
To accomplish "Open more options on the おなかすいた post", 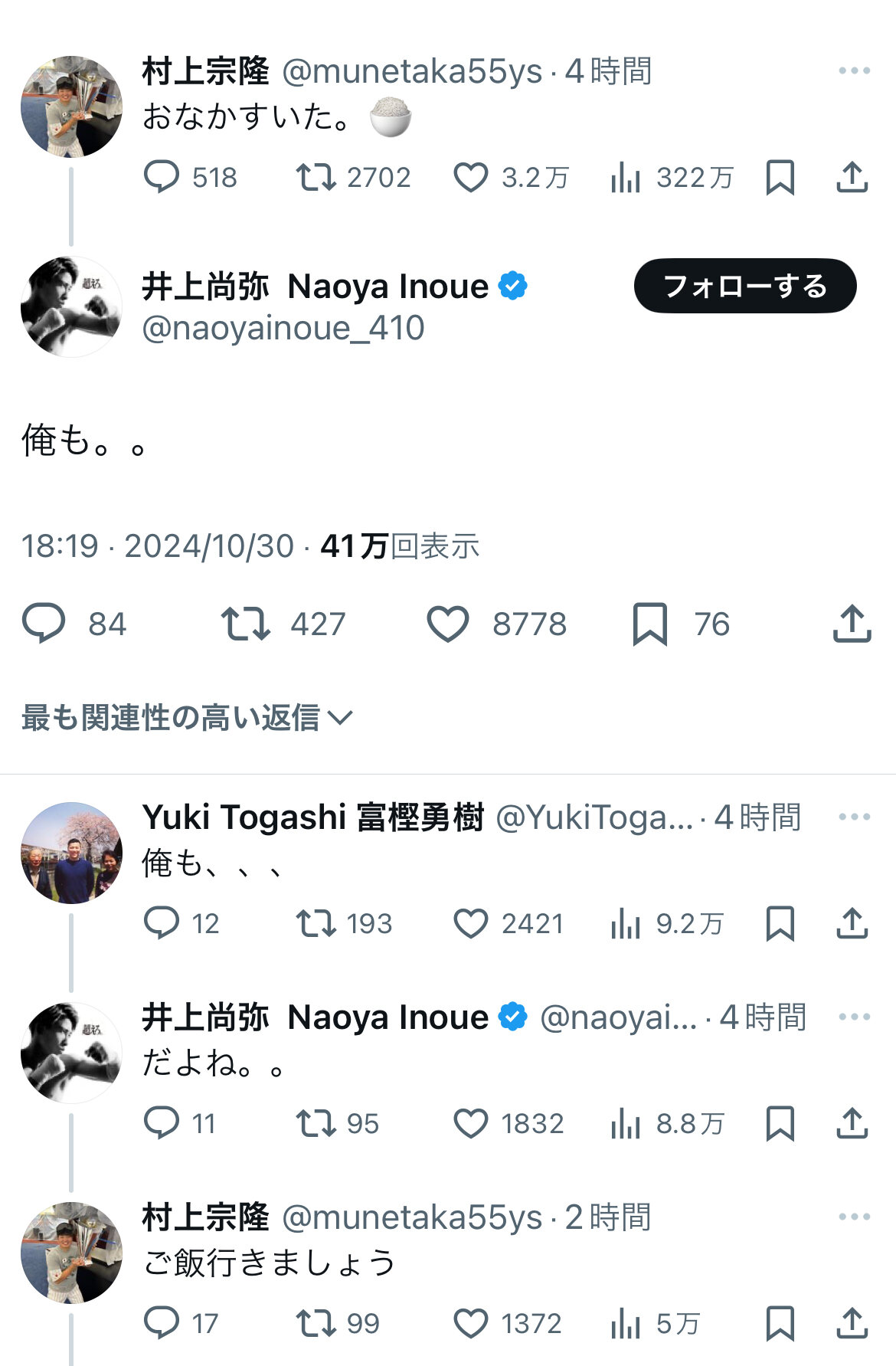I will tap(854, 71).
